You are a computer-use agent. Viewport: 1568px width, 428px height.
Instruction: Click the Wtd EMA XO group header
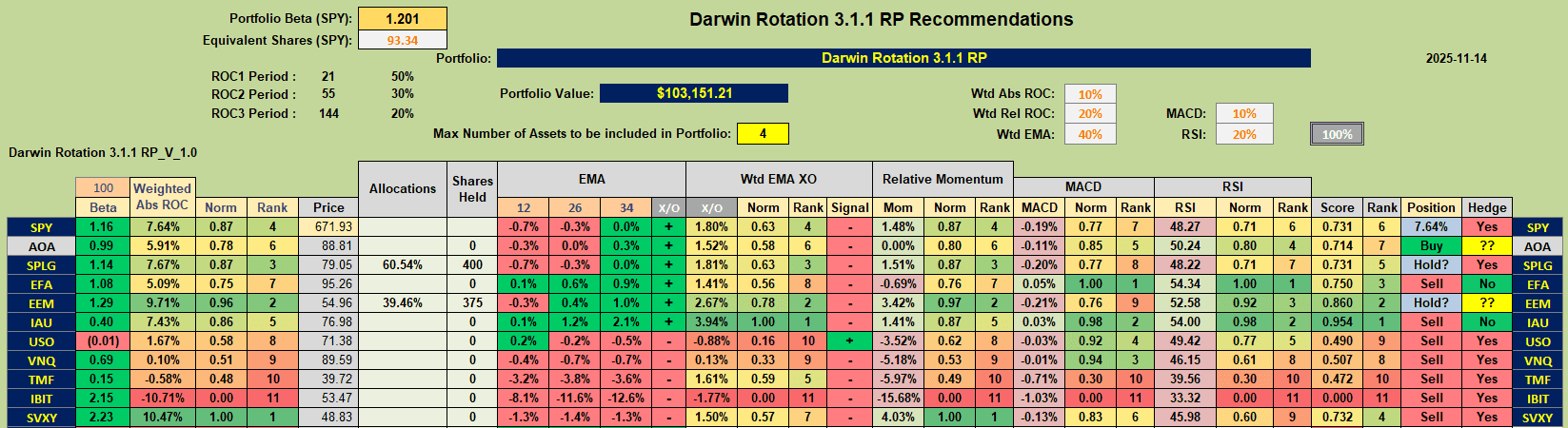[x=779, y=179]
